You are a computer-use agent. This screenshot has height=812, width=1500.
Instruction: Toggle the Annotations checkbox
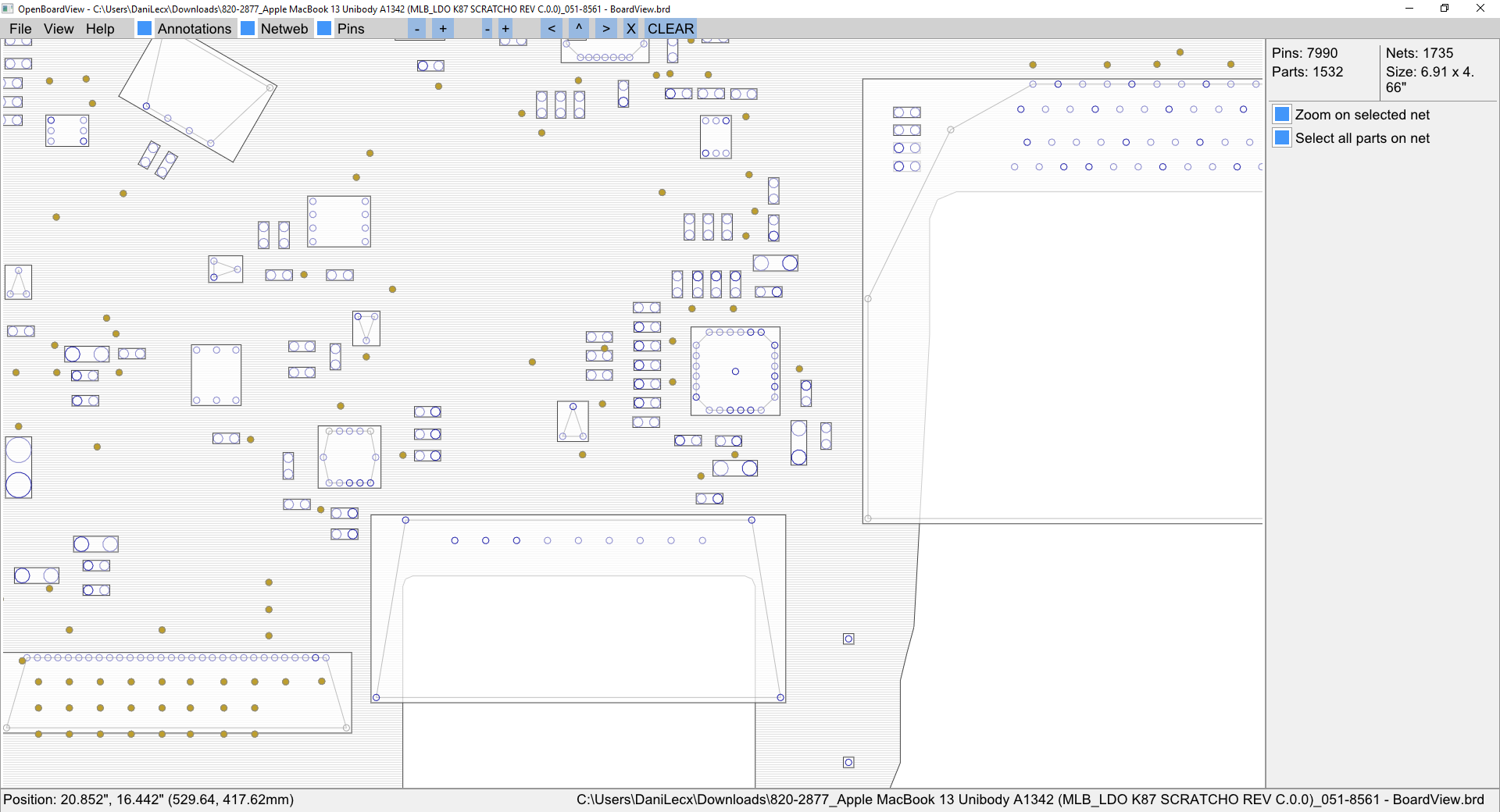coord(145,29)
